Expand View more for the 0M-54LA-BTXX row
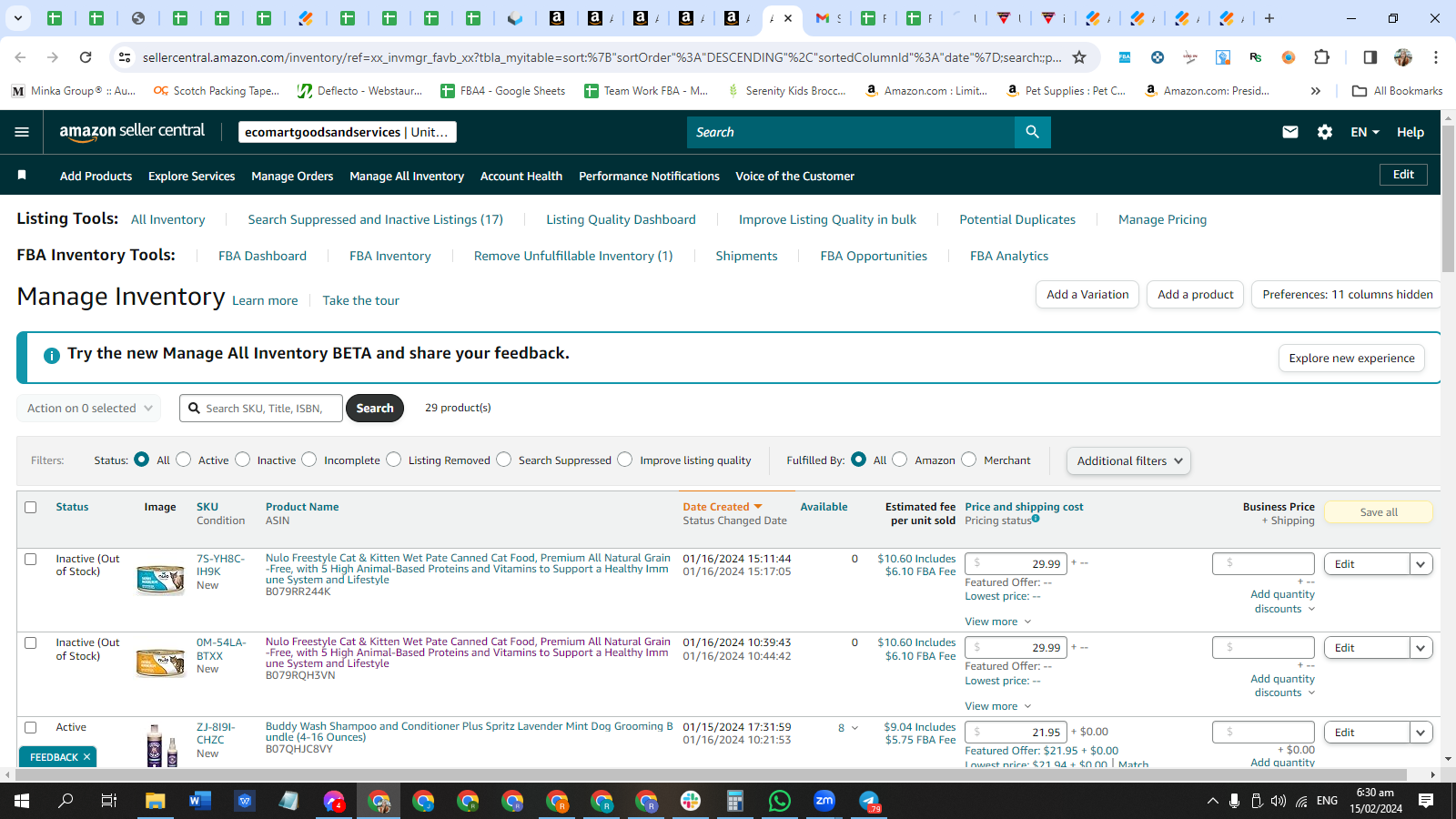Image resolution: width=1456 pixels, height=819 pixels. tap(998, 706)
